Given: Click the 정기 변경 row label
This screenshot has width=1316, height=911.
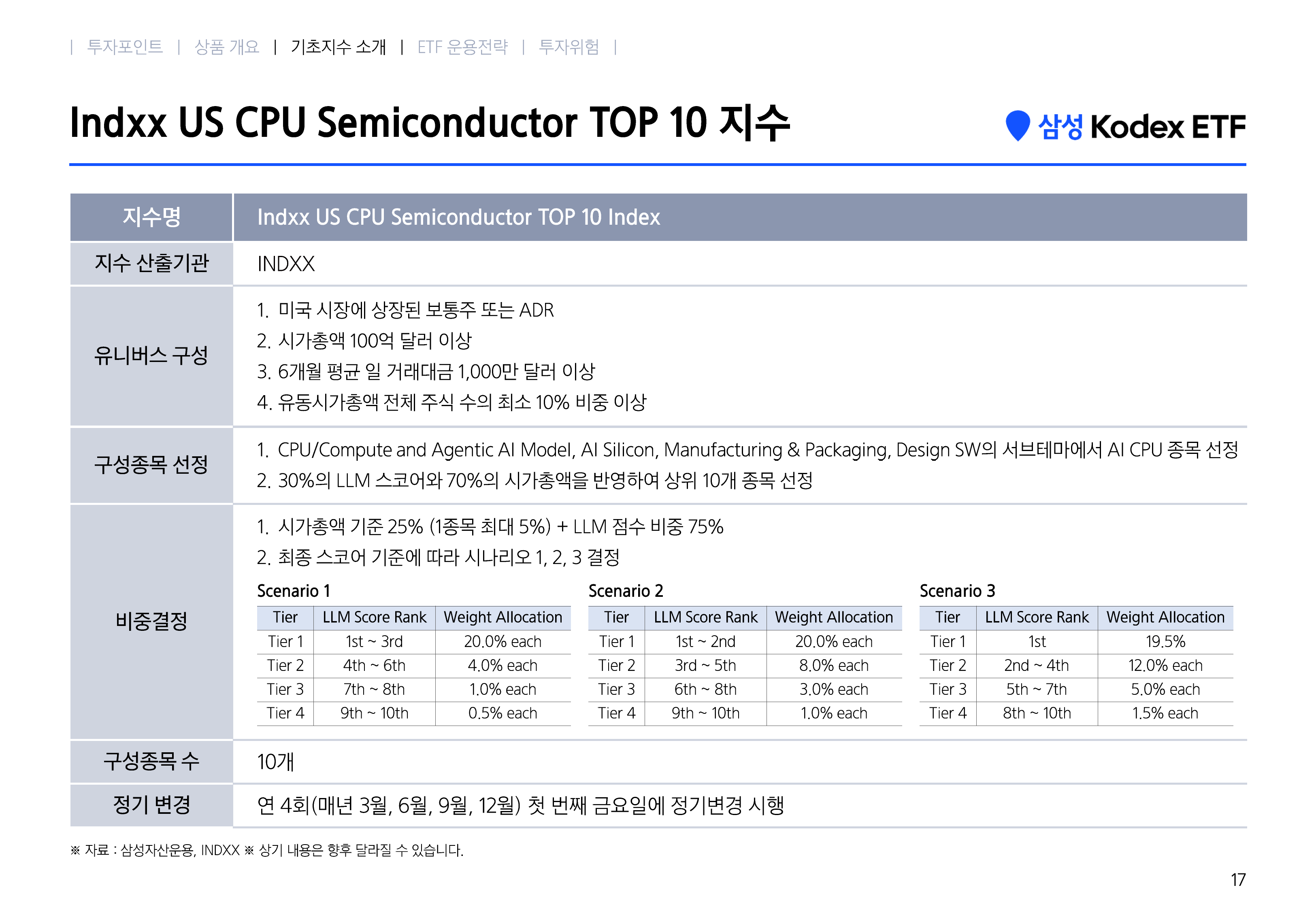Looking at the screenshot, I should [x=151, y=805].
